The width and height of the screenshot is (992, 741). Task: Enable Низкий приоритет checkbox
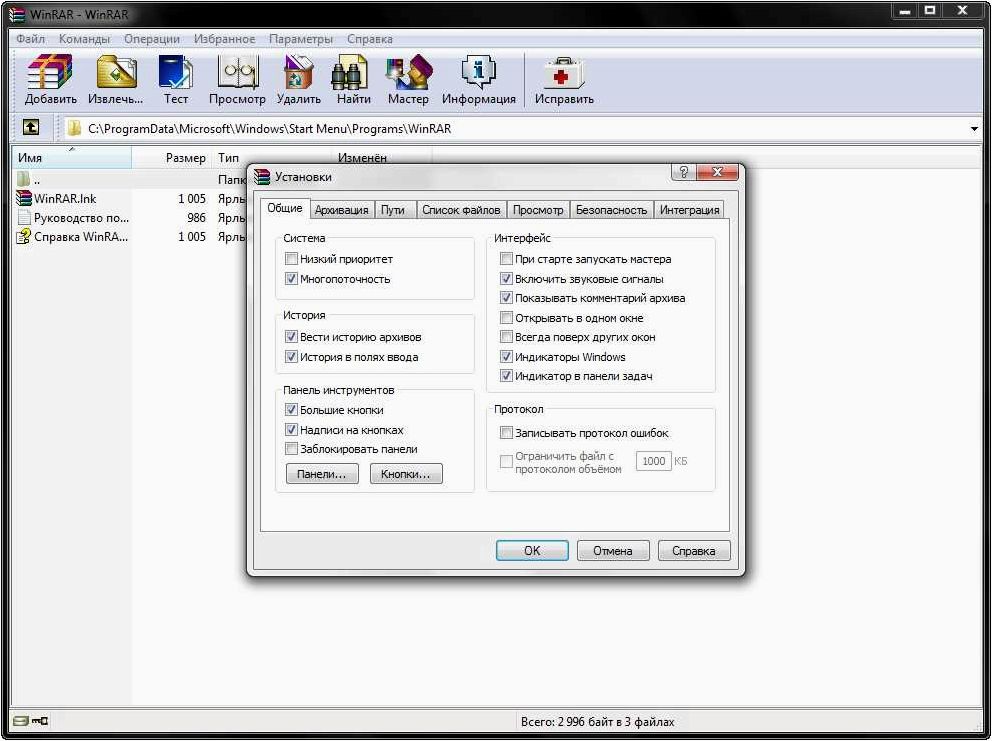pyautogui.click(x=291, y=259)
